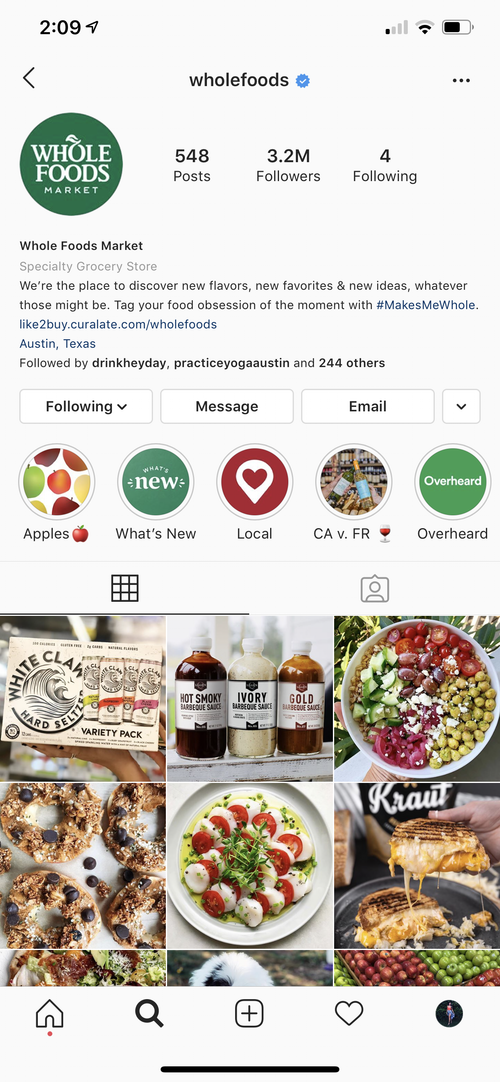Image resolution: width=500 pixels, height=1082 pixels.
Task: Switch to the tagged photos tab
Action: click(374, 589)
